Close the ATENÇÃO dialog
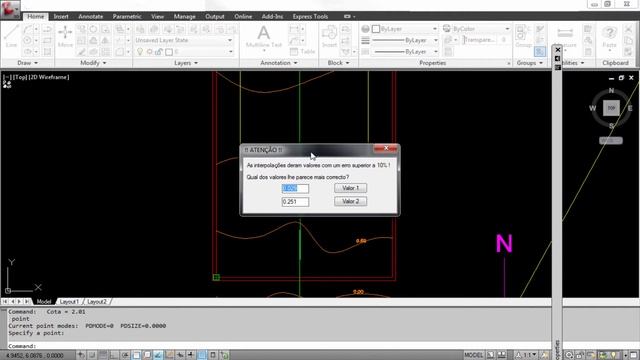Viewport: 640px width, 360px height. (385, 149)
